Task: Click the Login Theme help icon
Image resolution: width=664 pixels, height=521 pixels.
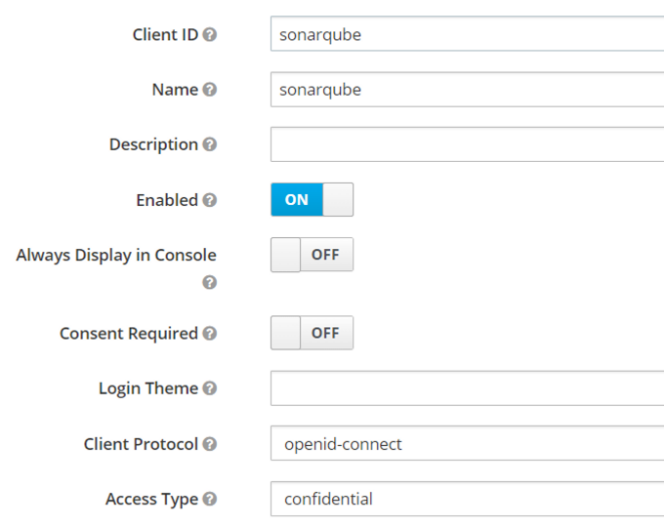Action: (x=210, y=388)
